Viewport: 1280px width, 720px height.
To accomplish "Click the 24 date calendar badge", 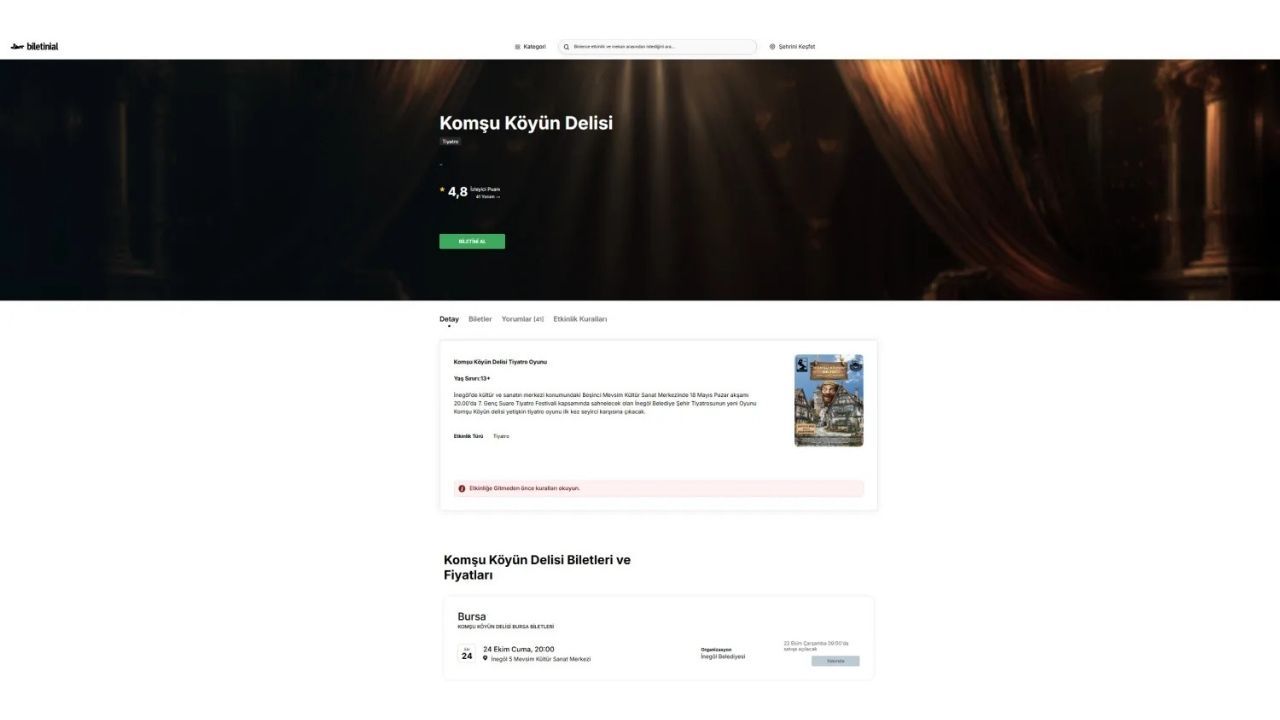I will (x=467, y=654).
